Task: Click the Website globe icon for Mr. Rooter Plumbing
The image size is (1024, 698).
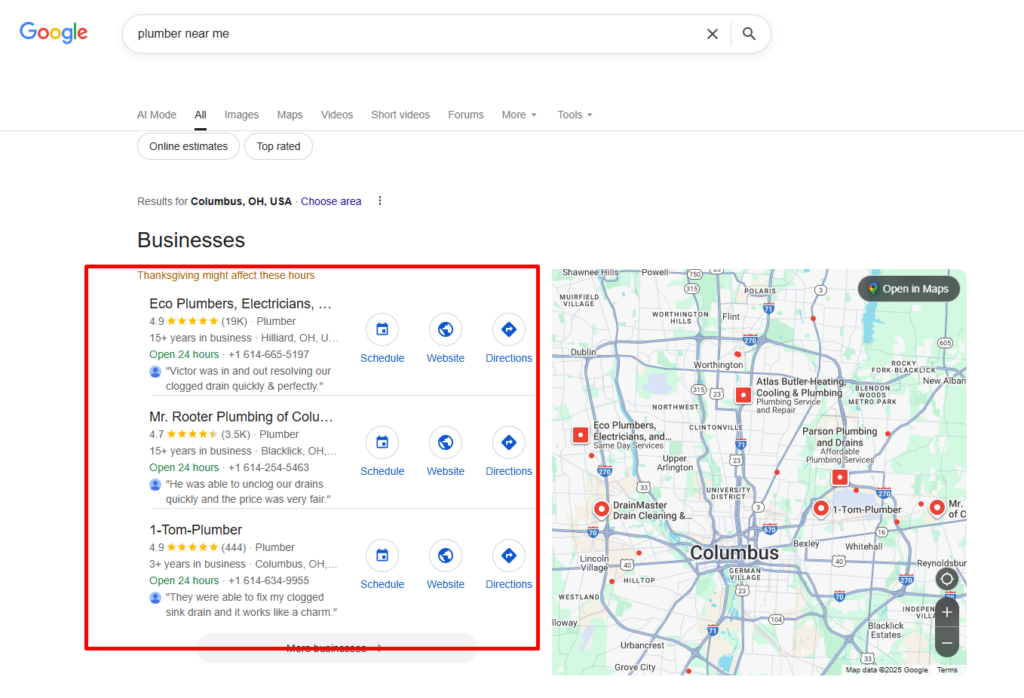Action: pos(445,442)
